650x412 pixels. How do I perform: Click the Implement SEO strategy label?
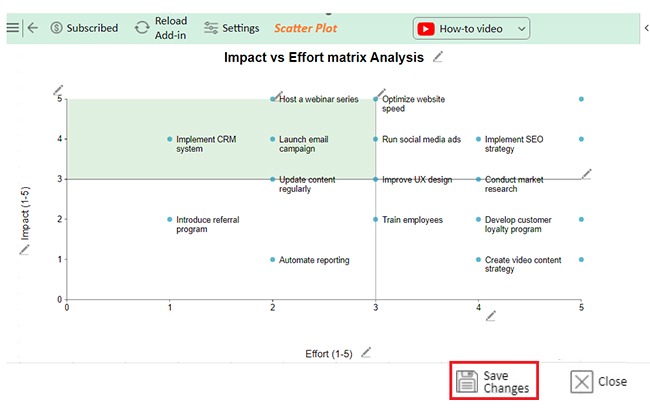click(514, 144)
